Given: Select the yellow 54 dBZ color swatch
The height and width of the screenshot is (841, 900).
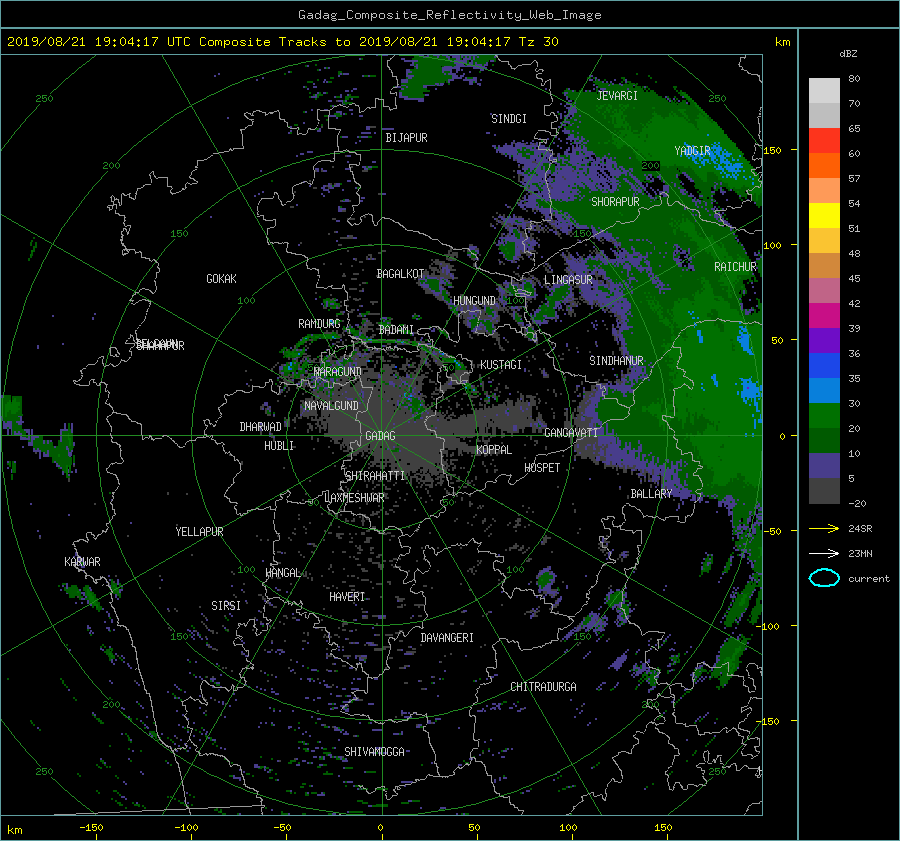Looking at the screenshot, I should click(x=824, y=215).
